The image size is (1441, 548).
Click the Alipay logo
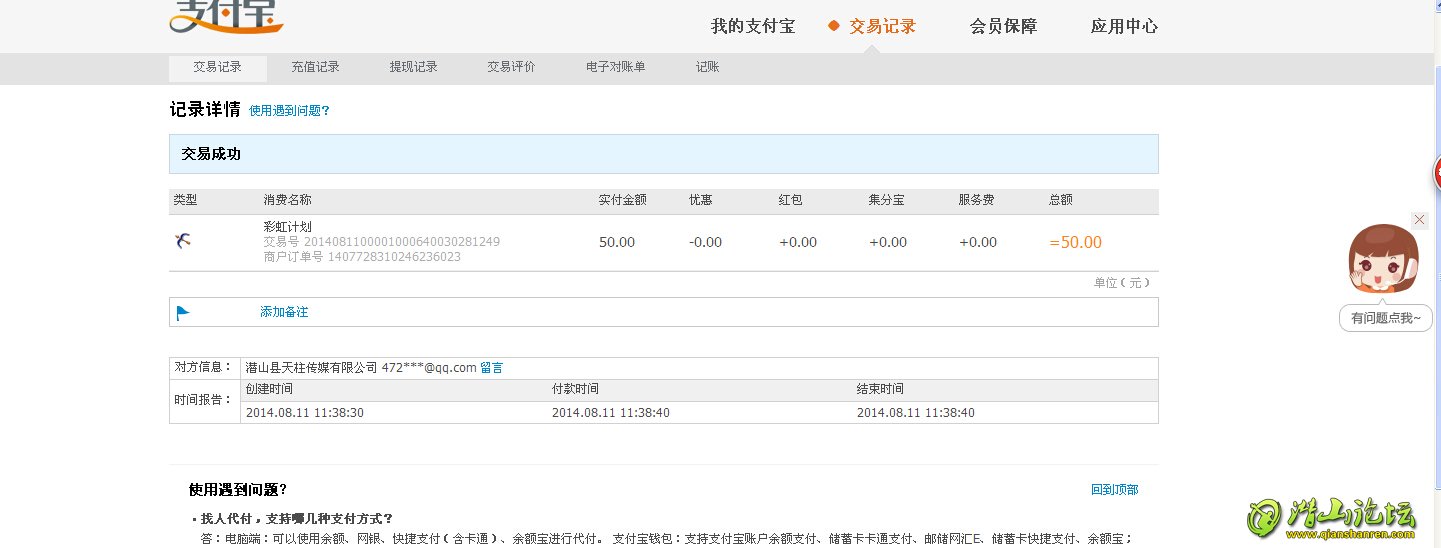[x=226, y=16]
